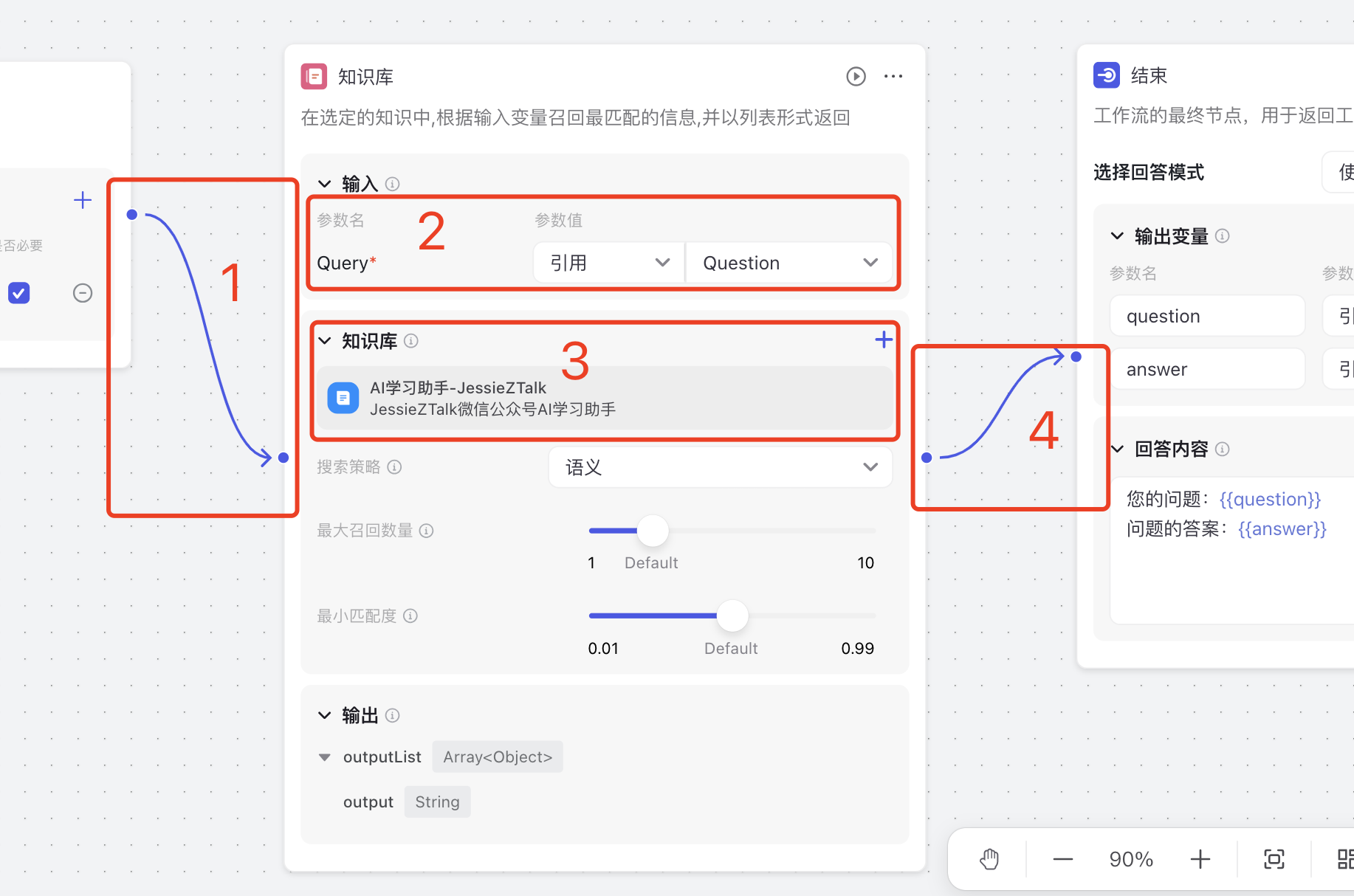
Task: Click the fit-to-view canvas icon
Action: (1274, 859)
